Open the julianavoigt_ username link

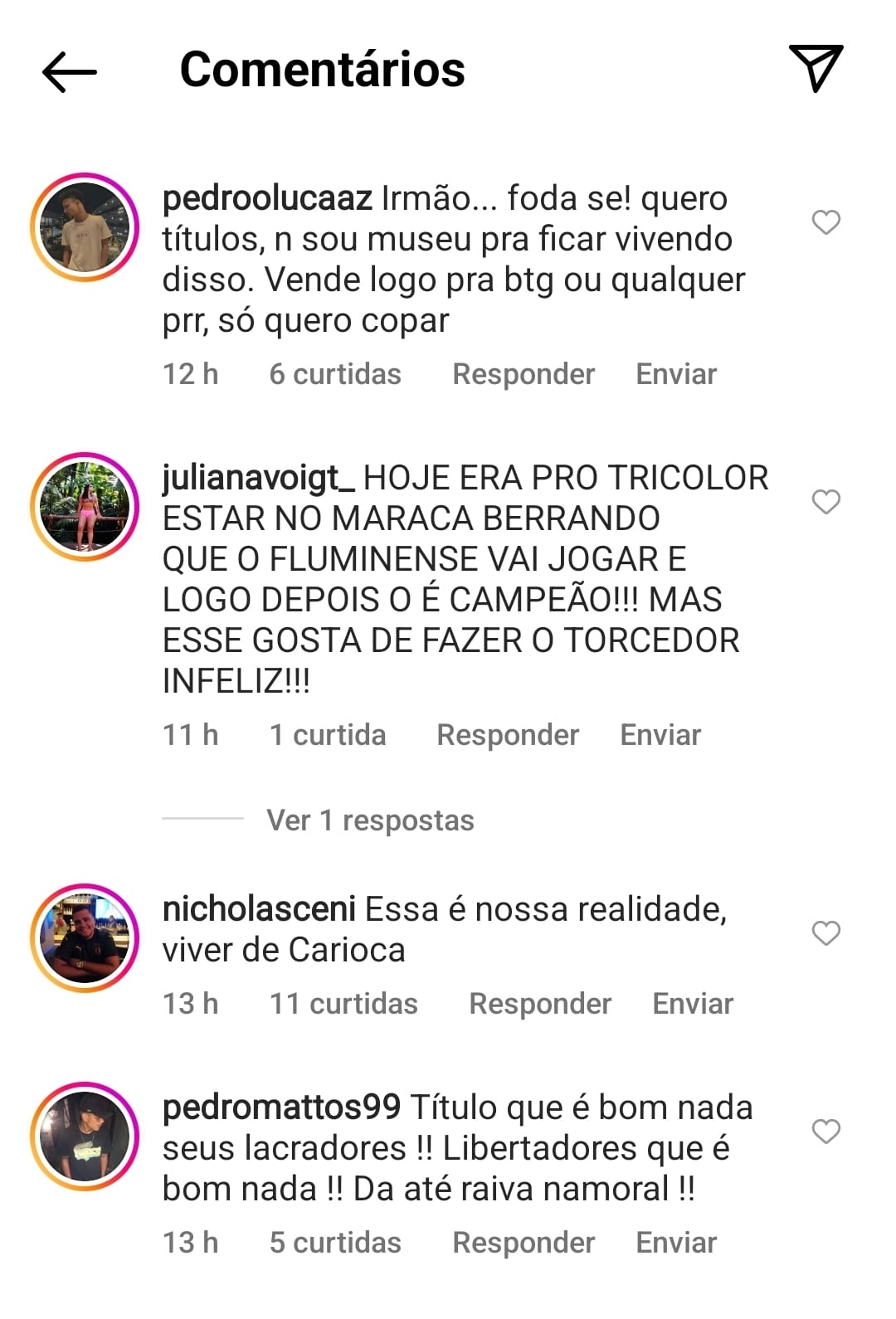(259, 479)
